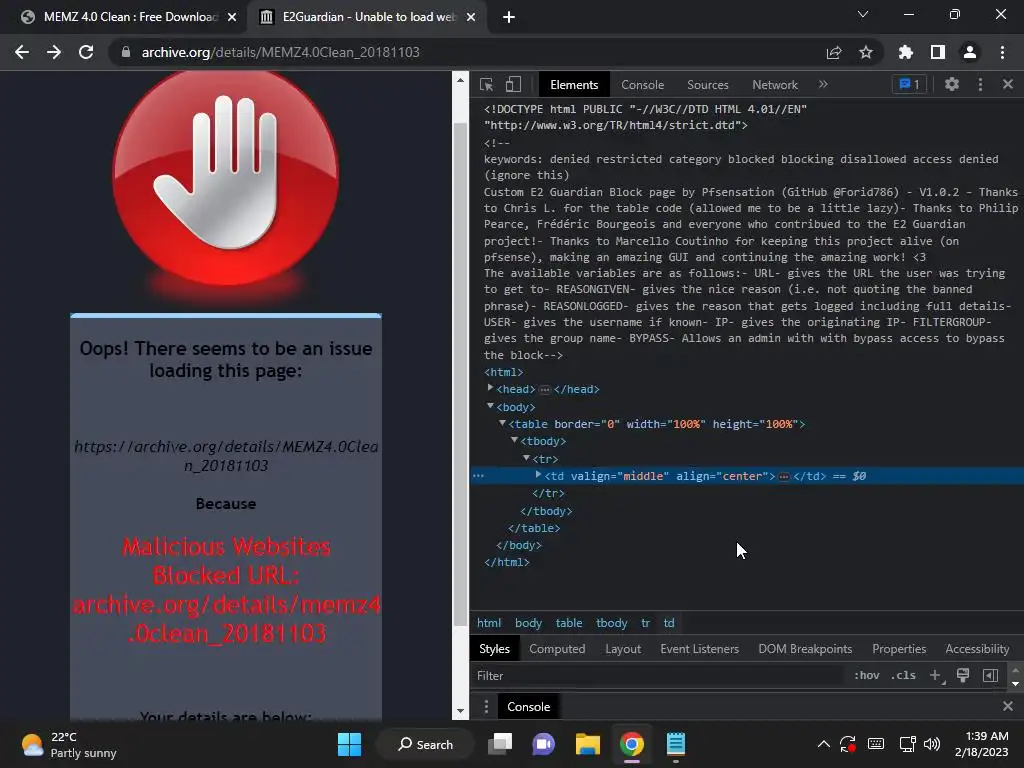The width and height of the screenshot is (1024, 768).
Task: Open the Layout pane tab
Action: tap(622, 649)
